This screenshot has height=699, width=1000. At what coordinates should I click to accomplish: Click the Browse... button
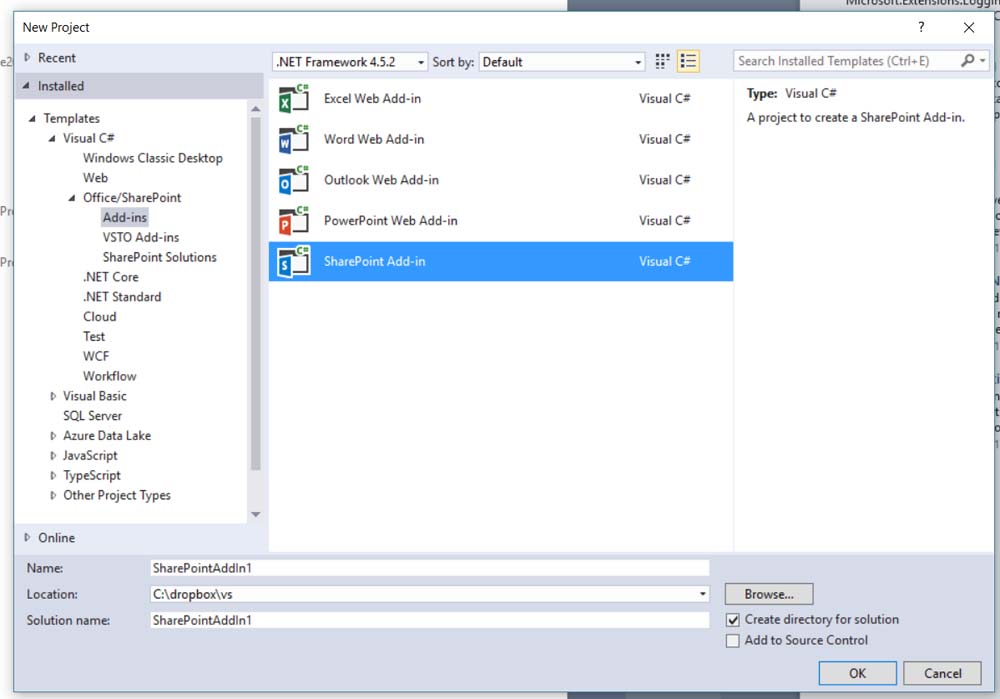(768, 594)
